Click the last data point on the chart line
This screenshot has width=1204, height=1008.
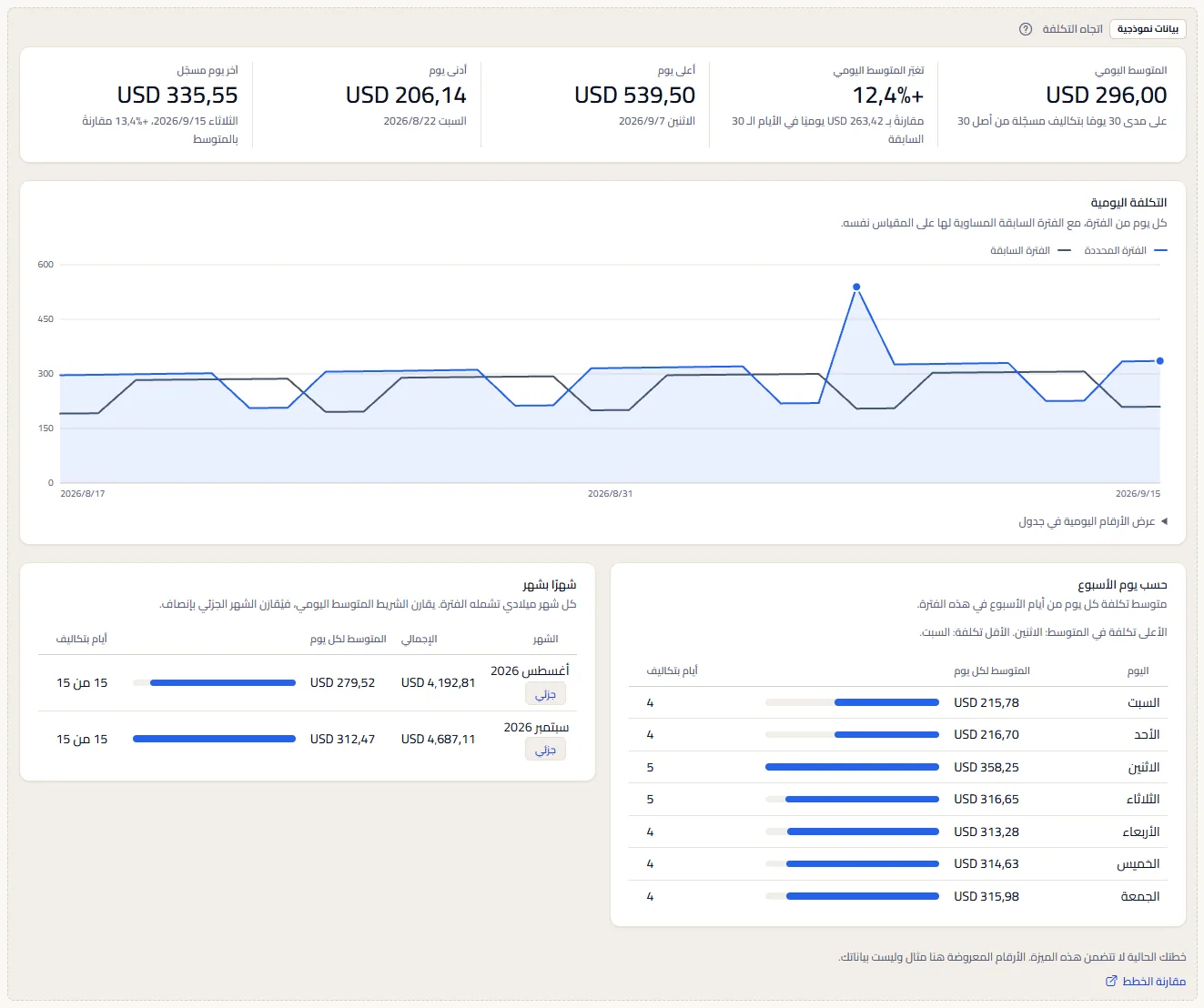click(x=1159, y=361)
